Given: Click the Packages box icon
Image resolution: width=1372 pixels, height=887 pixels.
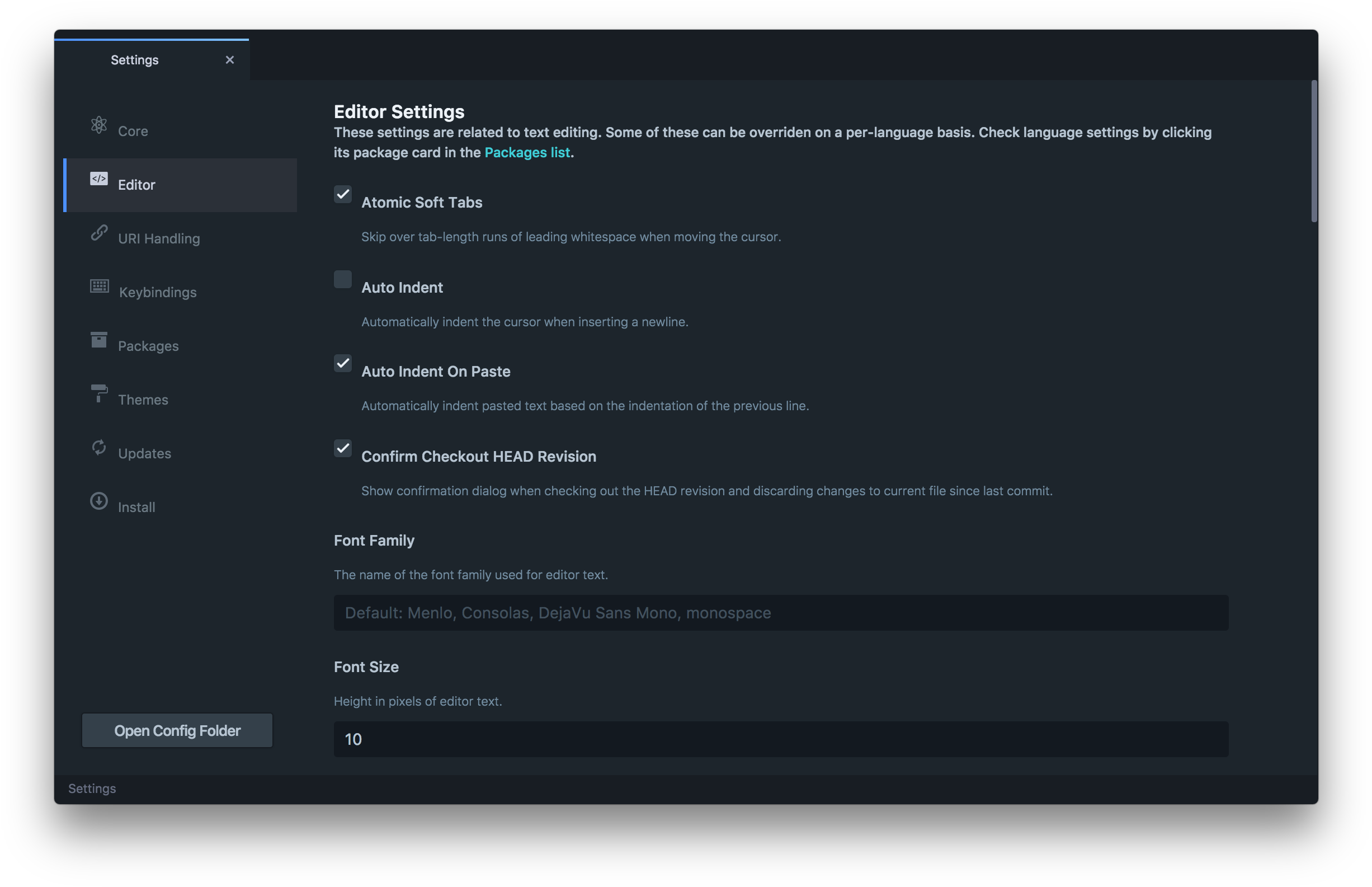Looking at the screenshot, I should pyautogui.click(x=99, y=340).
